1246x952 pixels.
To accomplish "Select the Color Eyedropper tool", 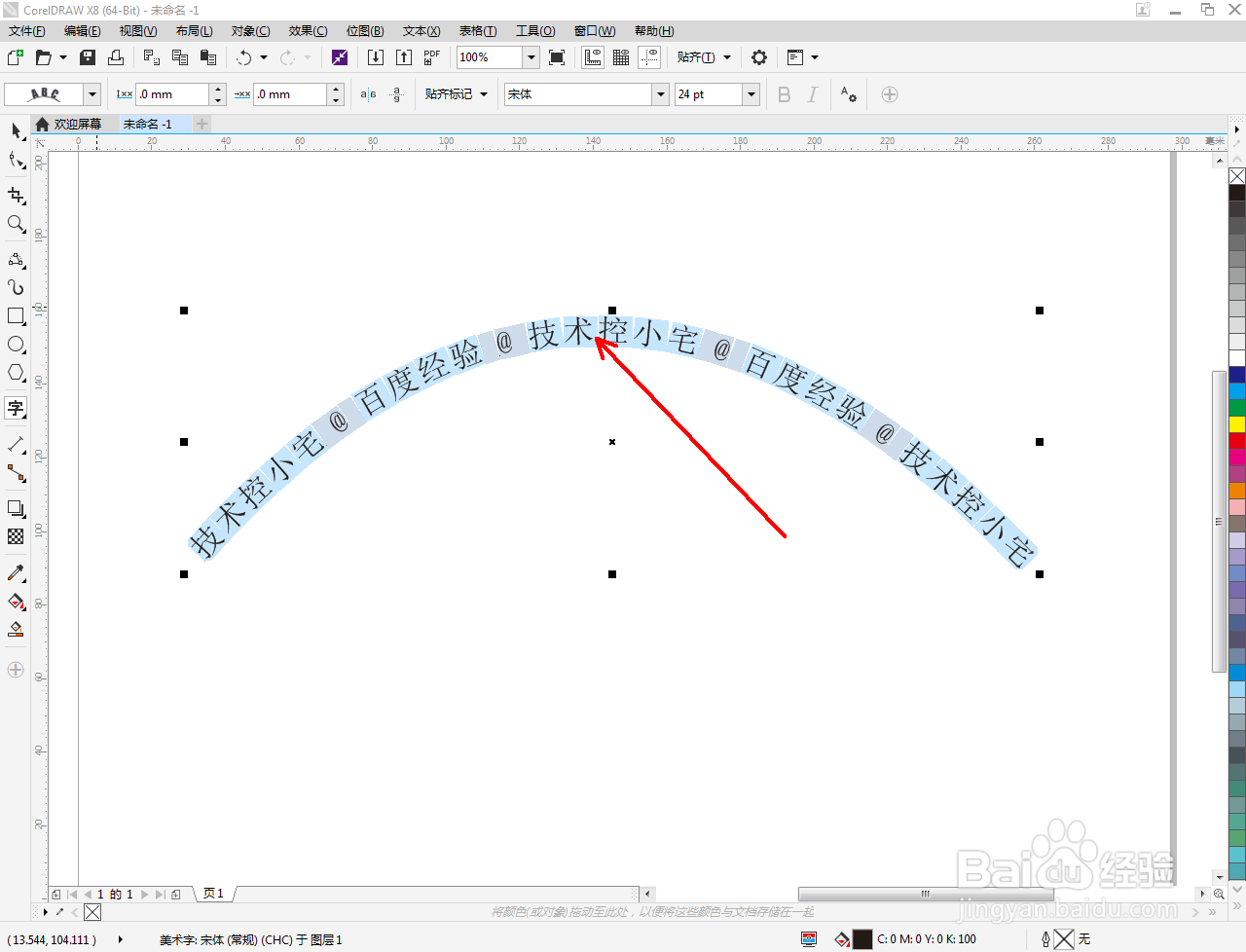I will [16, 573].
